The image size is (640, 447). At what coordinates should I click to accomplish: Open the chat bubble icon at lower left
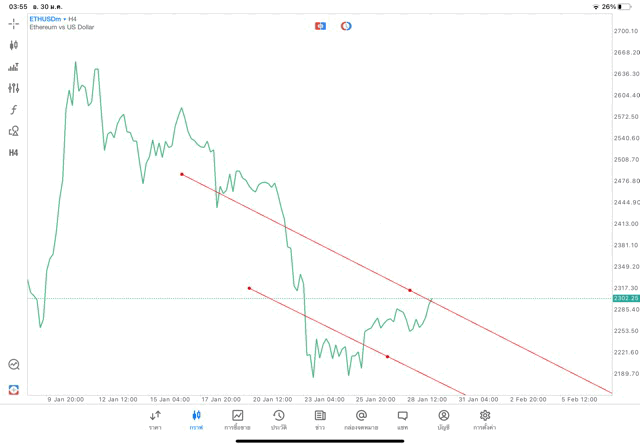[x=14, y=365]
